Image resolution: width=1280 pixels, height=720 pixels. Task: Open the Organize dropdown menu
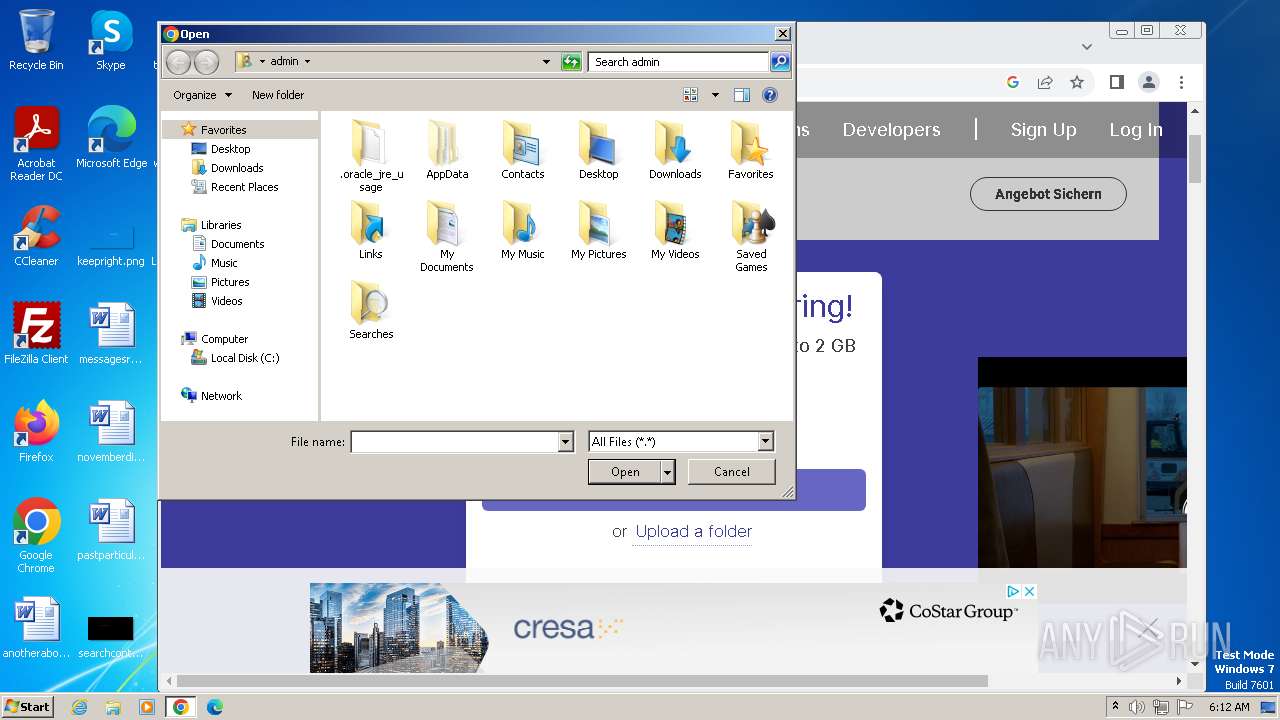202,95
